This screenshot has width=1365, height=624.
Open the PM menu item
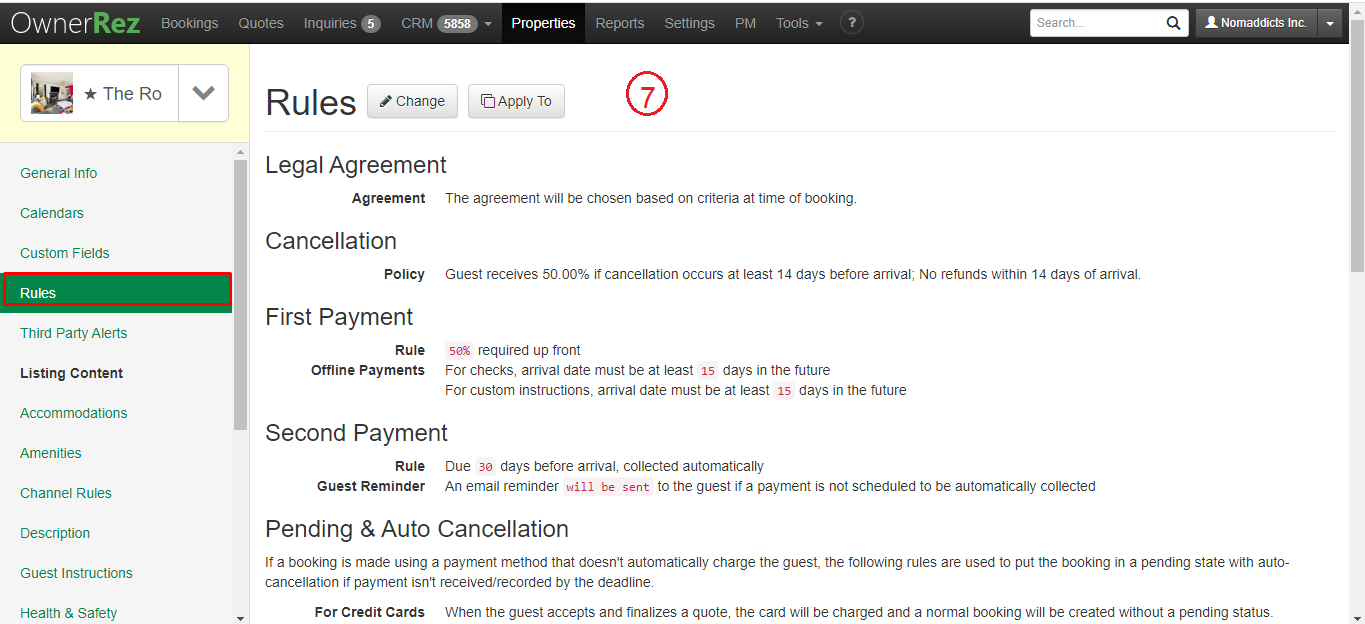(745, 22)
